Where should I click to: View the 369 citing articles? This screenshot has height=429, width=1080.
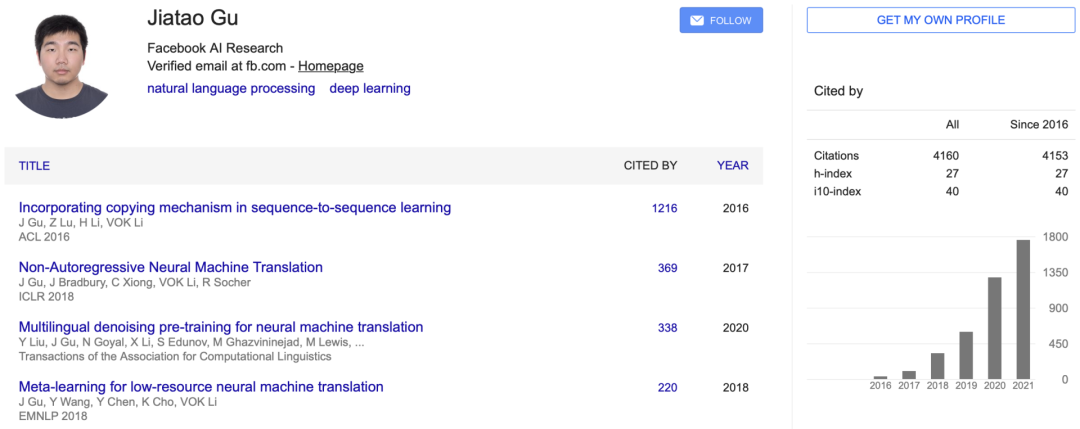click(x=667, y=268)
